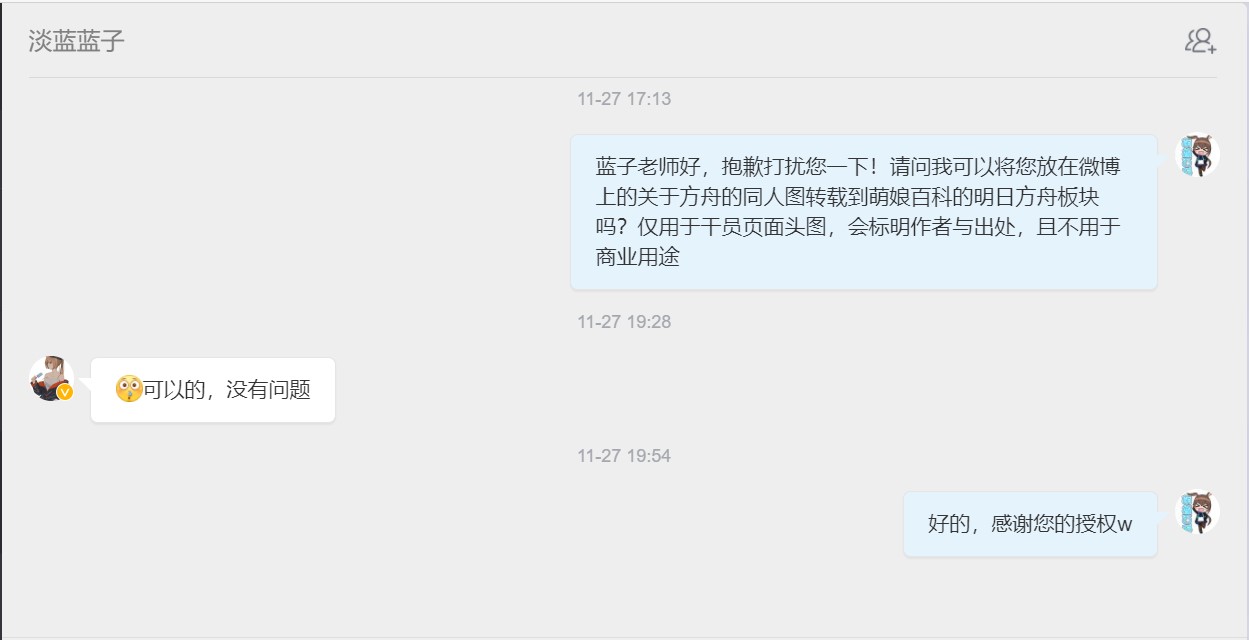This screenshot has height=640, width=1249.
Task: Click the blue bubble 好的，感谢您的授权w
Action: [1030, 524]
